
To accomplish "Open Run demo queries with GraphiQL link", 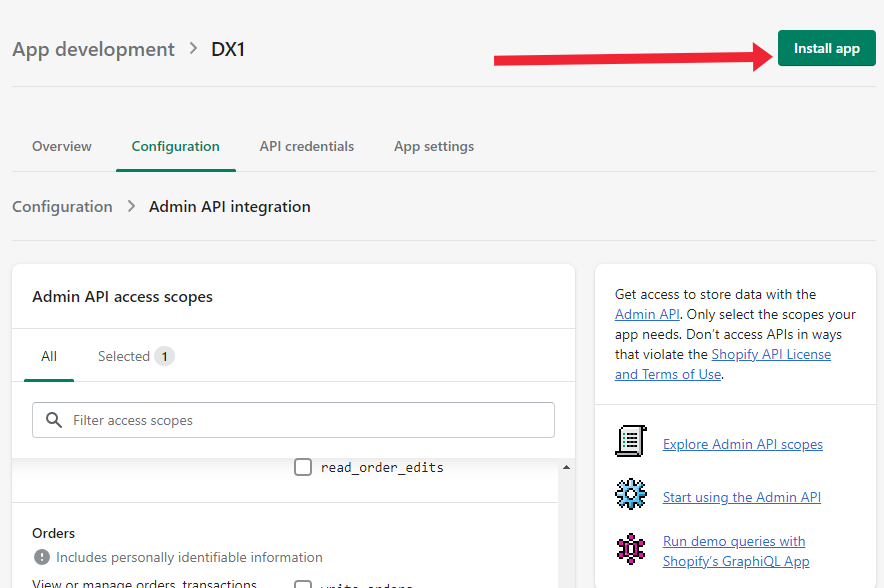I will coord(736,551).
